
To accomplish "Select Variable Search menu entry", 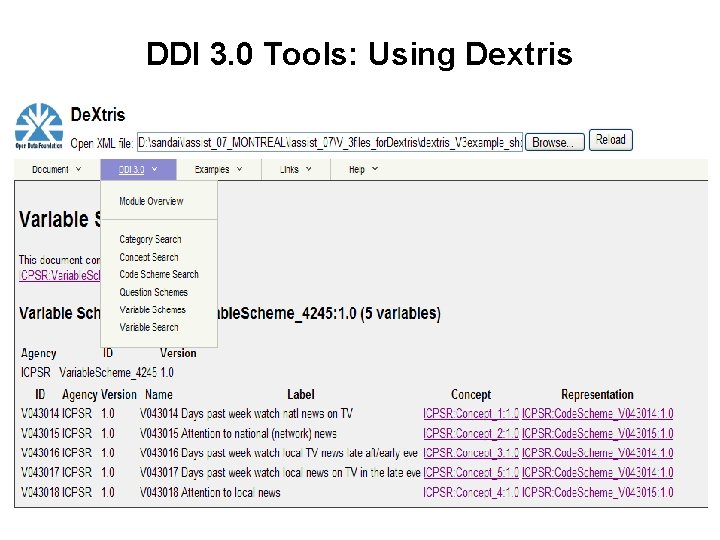I will pos(149,327).
